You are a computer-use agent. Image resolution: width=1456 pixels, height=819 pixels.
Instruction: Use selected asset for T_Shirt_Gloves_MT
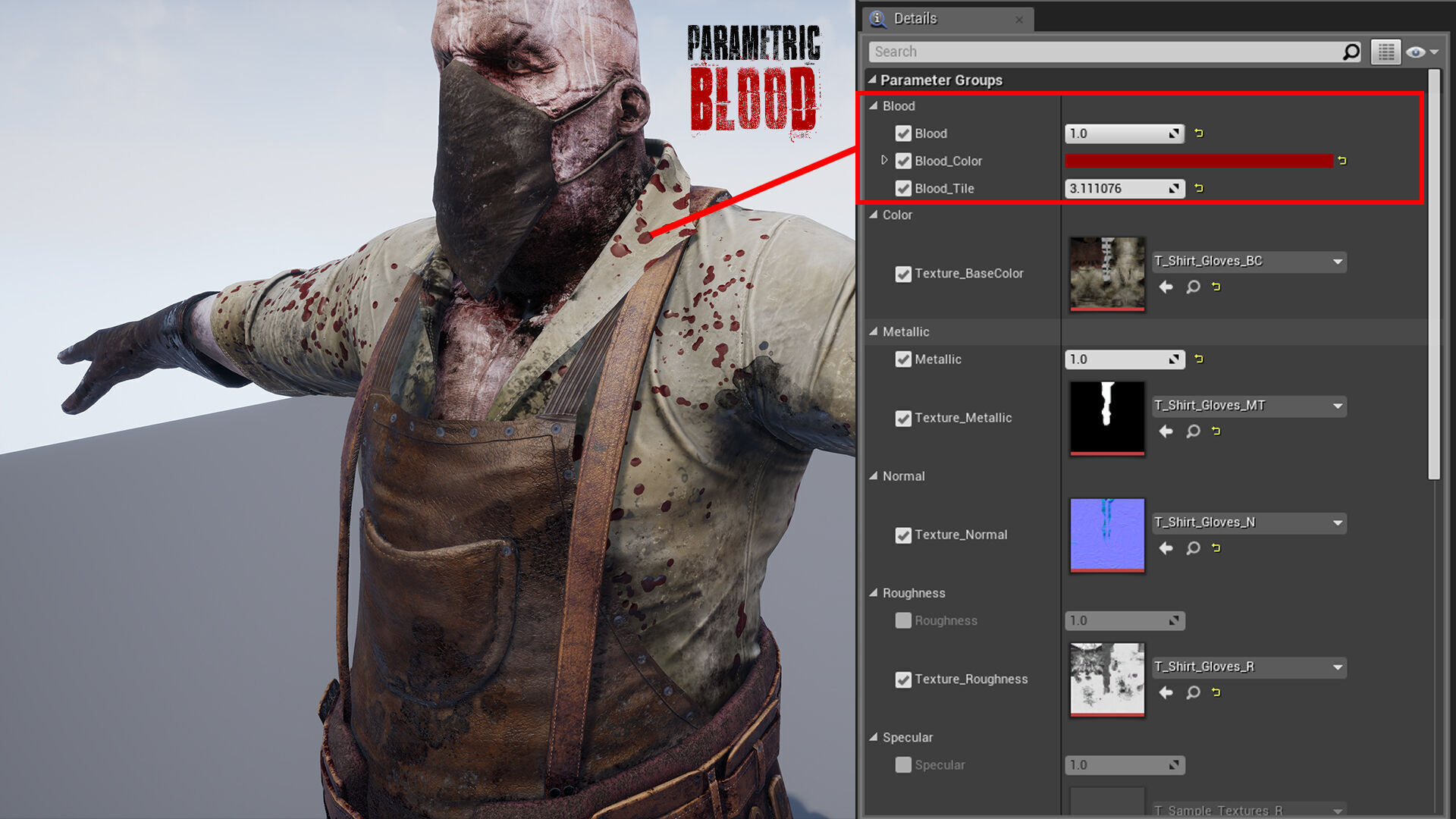point(1166,431)
